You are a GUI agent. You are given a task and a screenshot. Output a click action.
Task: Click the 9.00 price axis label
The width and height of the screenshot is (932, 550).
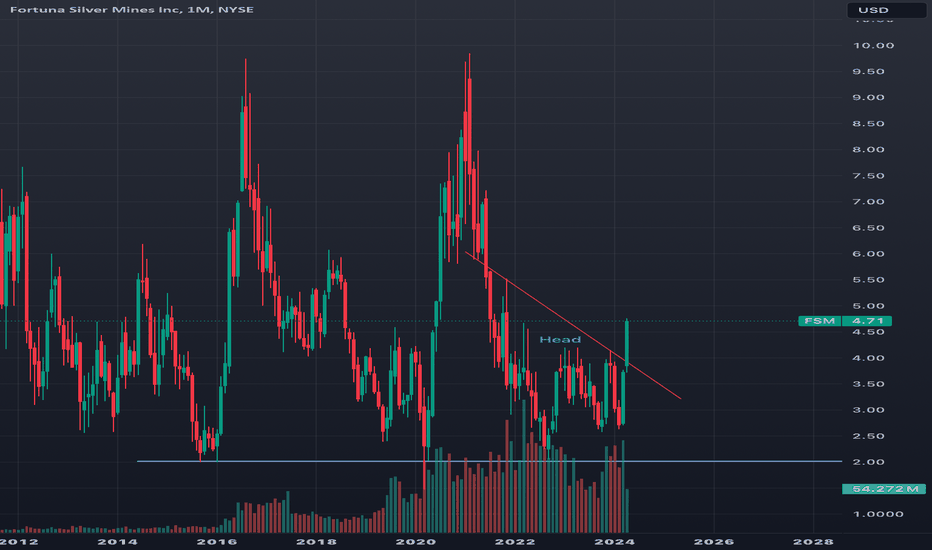pyautogui.click(x=868, y=98)
